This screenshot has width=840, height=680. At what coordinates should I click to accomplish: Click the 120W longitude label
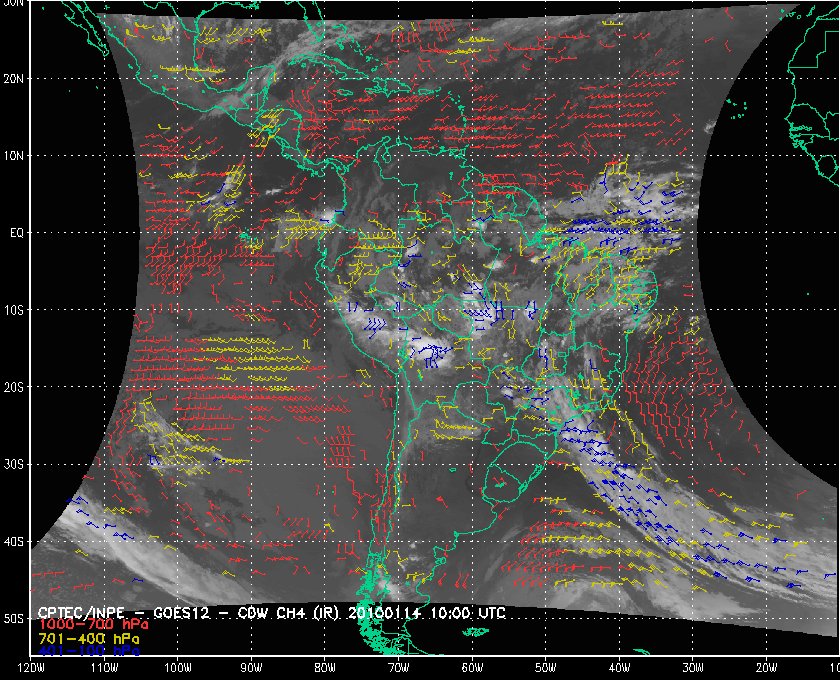point(31,668)
